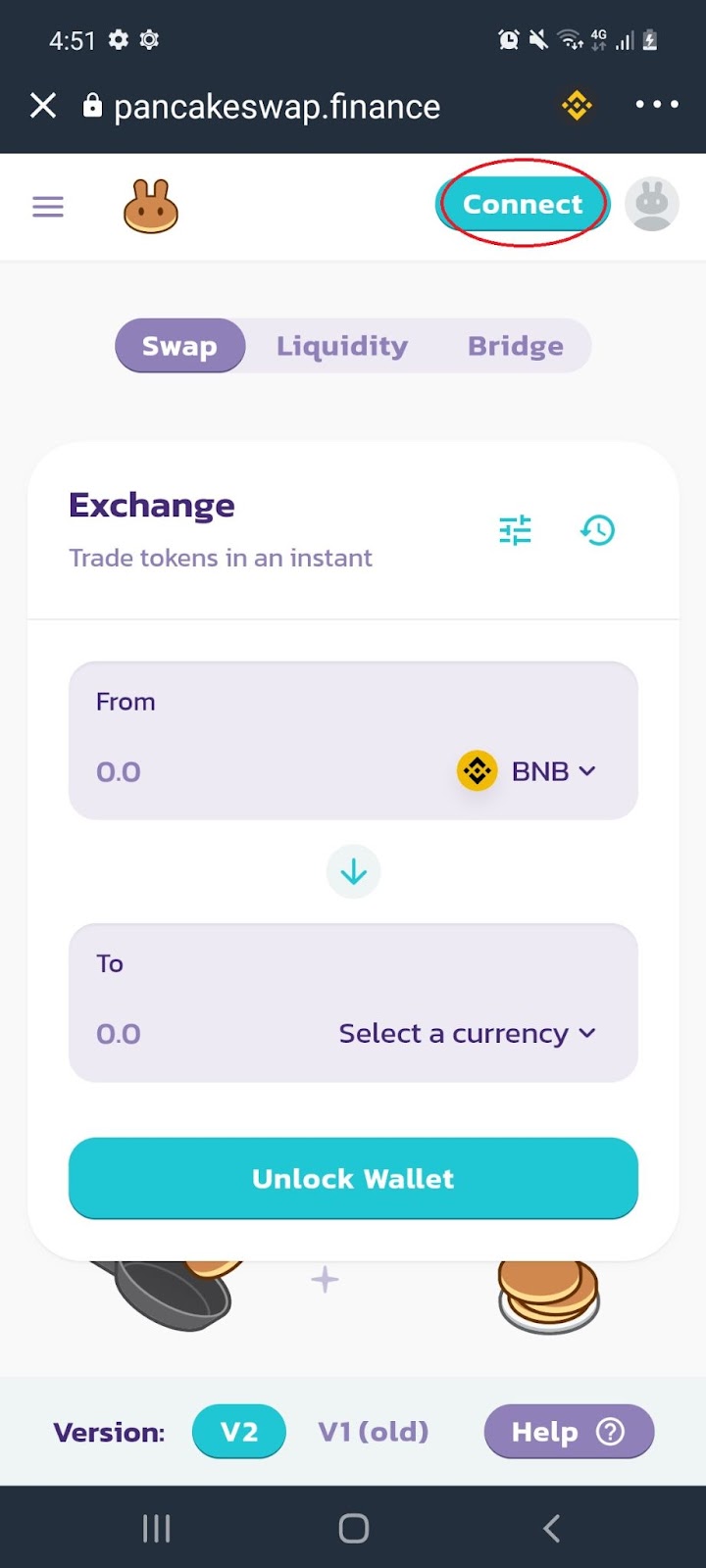Click the Connect button

click(523, 204)
